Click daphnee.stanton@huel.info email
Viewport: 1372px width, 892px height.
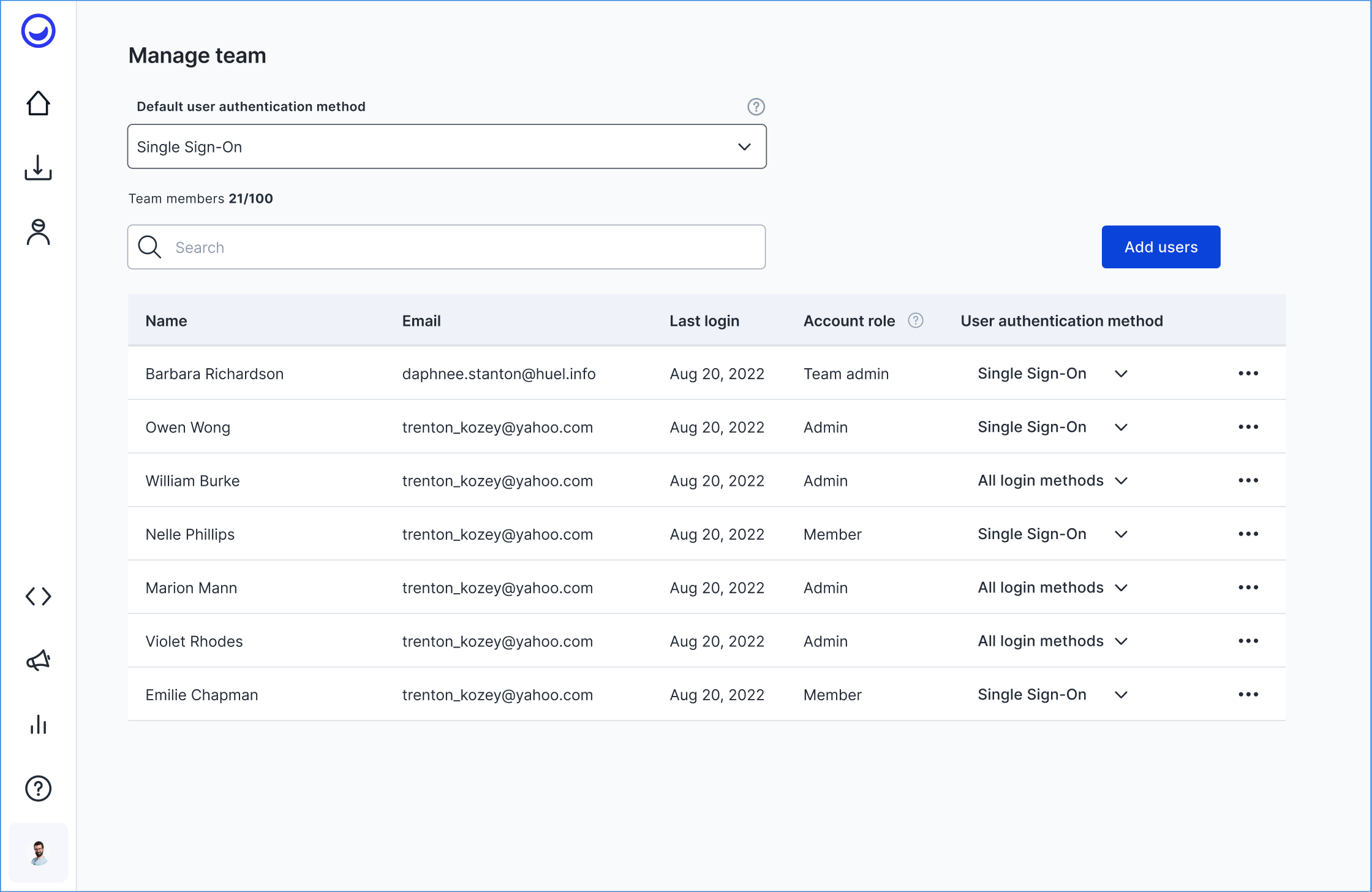[x=499, y=374]
